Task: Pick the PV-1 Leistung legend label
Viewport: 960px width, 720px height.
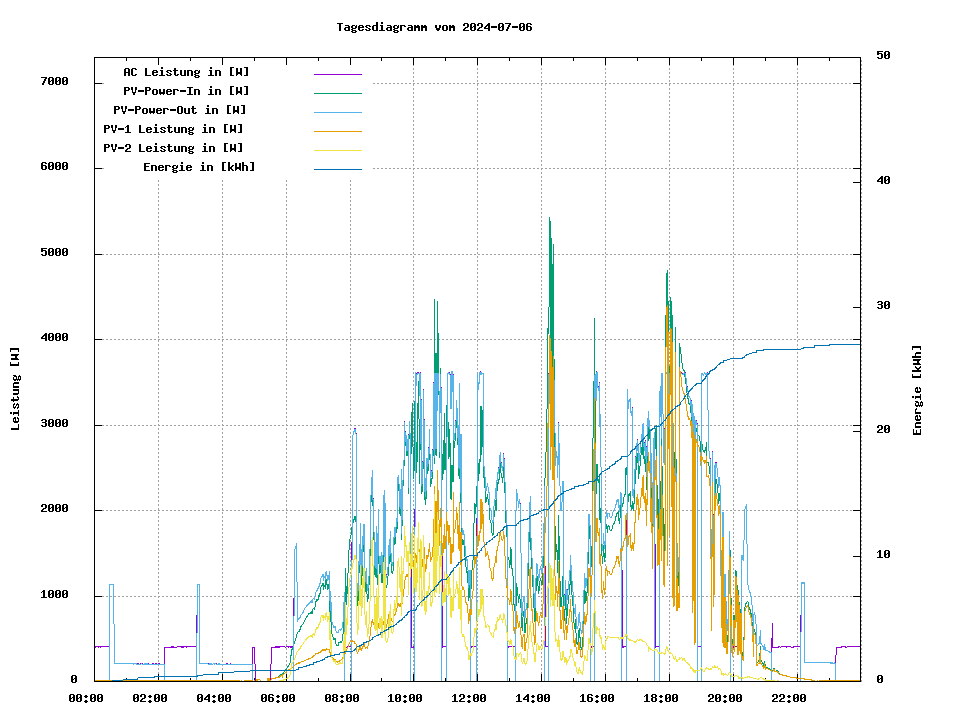Action: click(x=173, y=129)
